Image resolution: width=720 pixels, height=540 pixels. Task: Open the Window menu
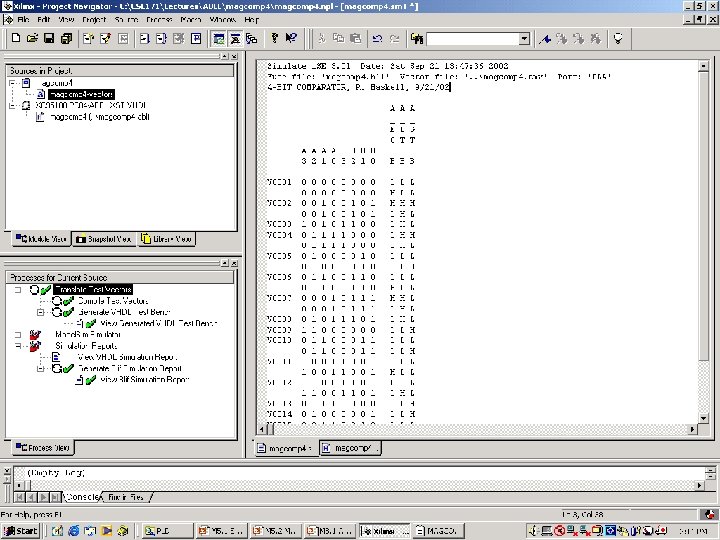[223, 20]
